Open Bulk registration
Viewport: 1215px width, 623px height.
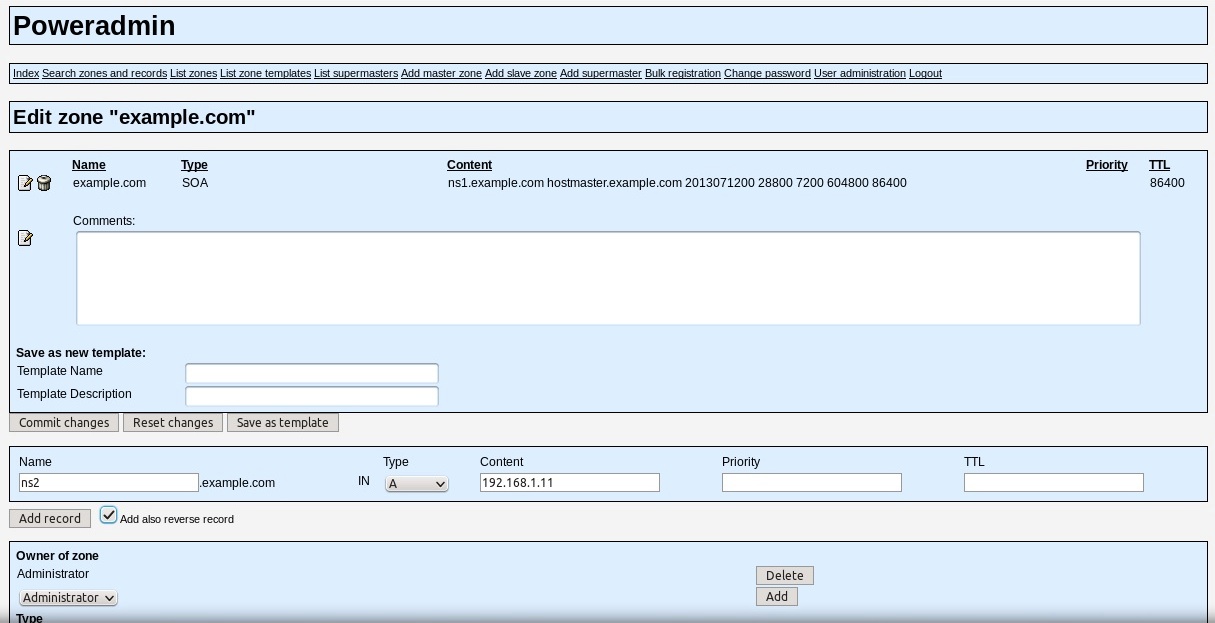click(683, 73)
